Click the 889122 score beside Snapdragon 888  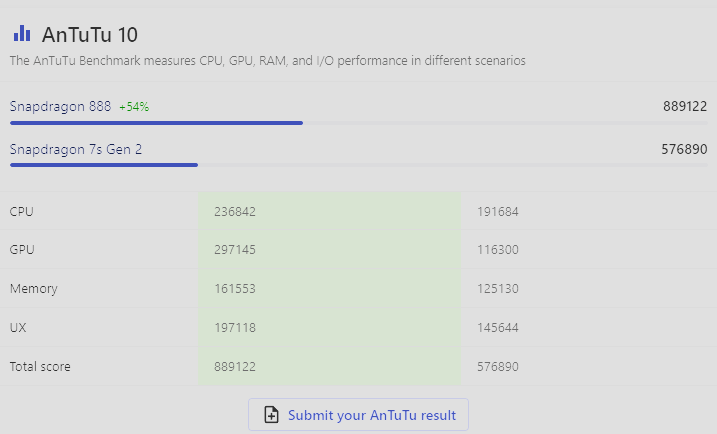(685, 107)
